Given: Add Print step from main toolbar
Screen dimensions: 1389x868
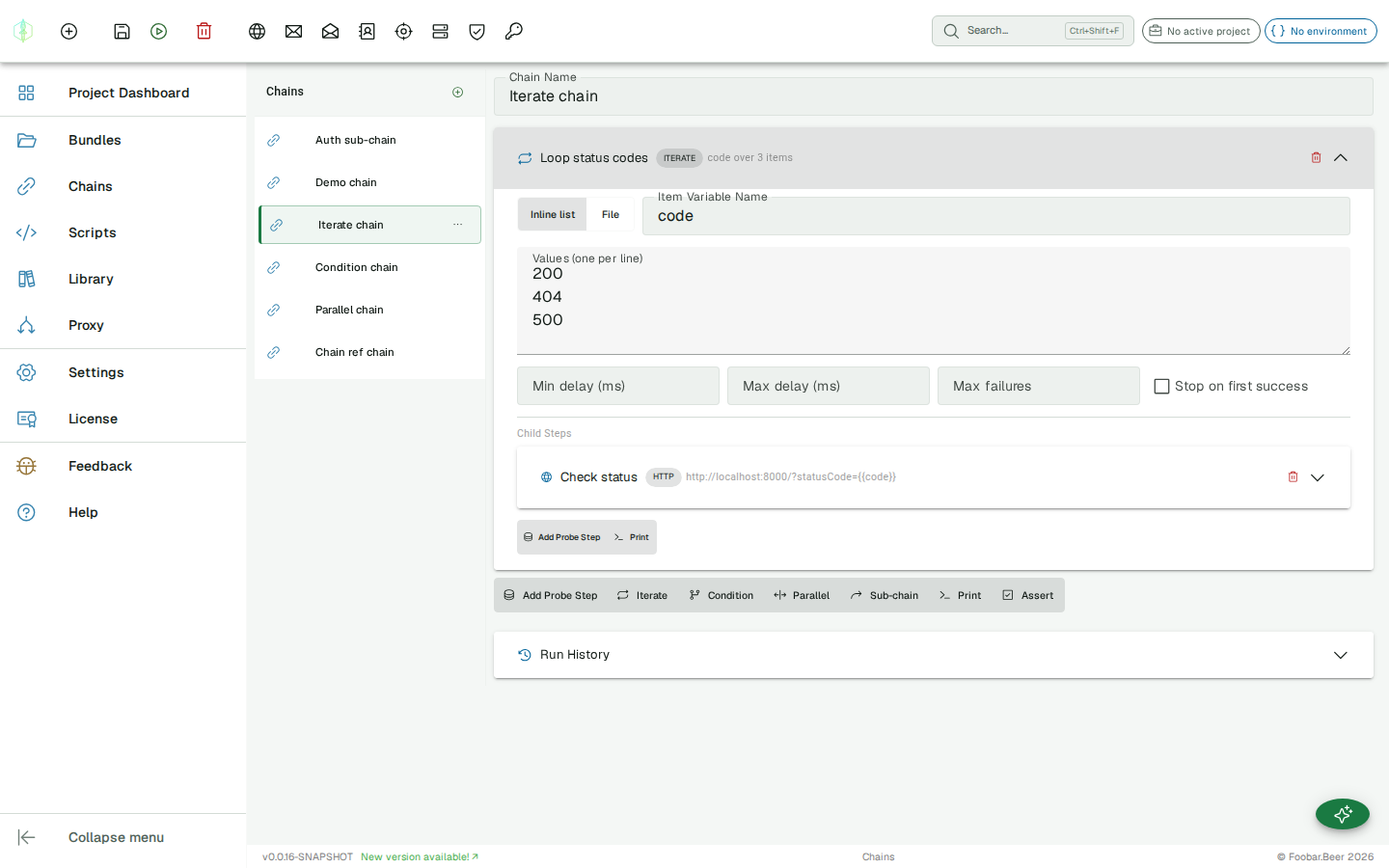Looking at the screenshot, I should (960, 595).
